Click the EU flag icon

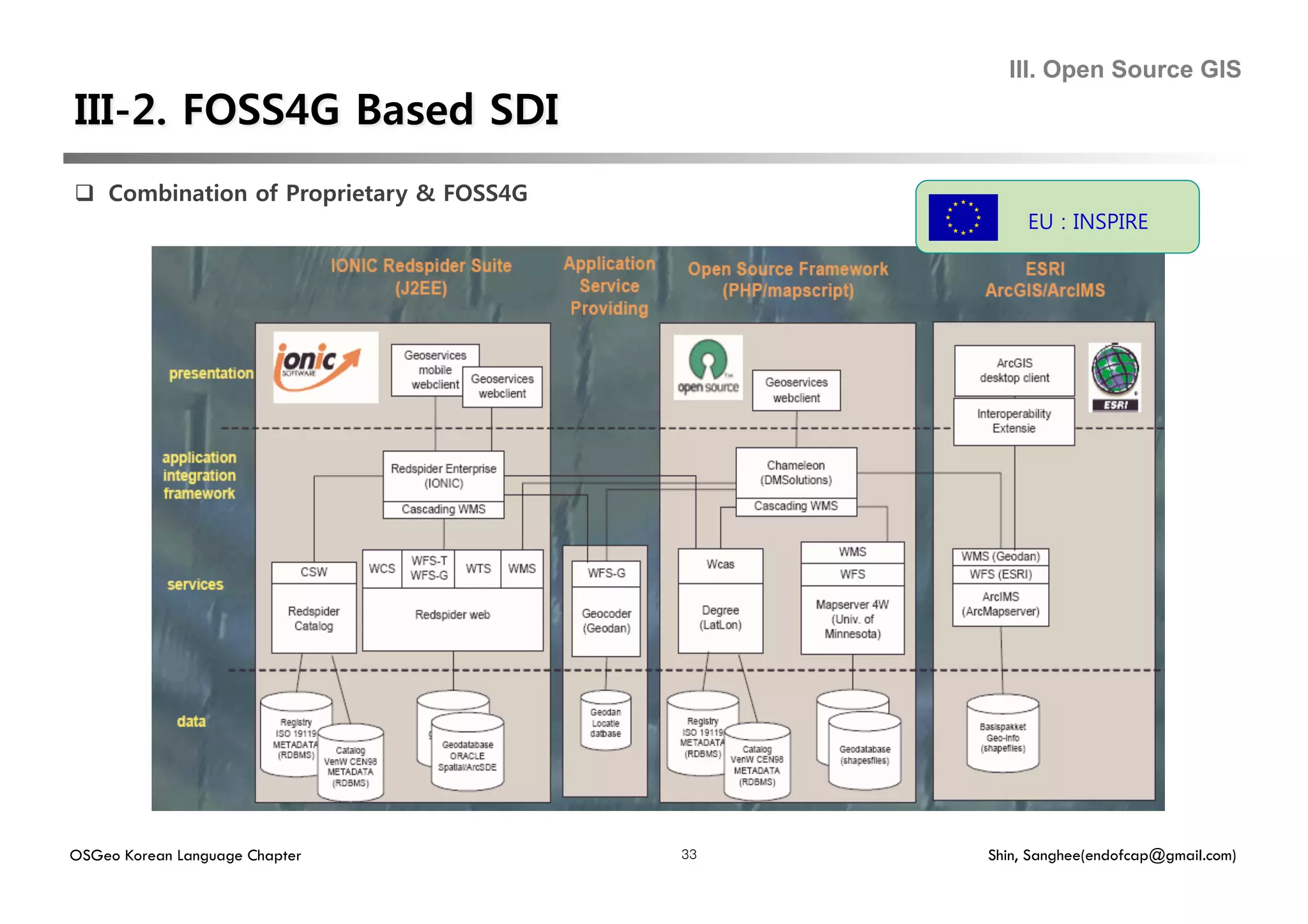[962, 218]
